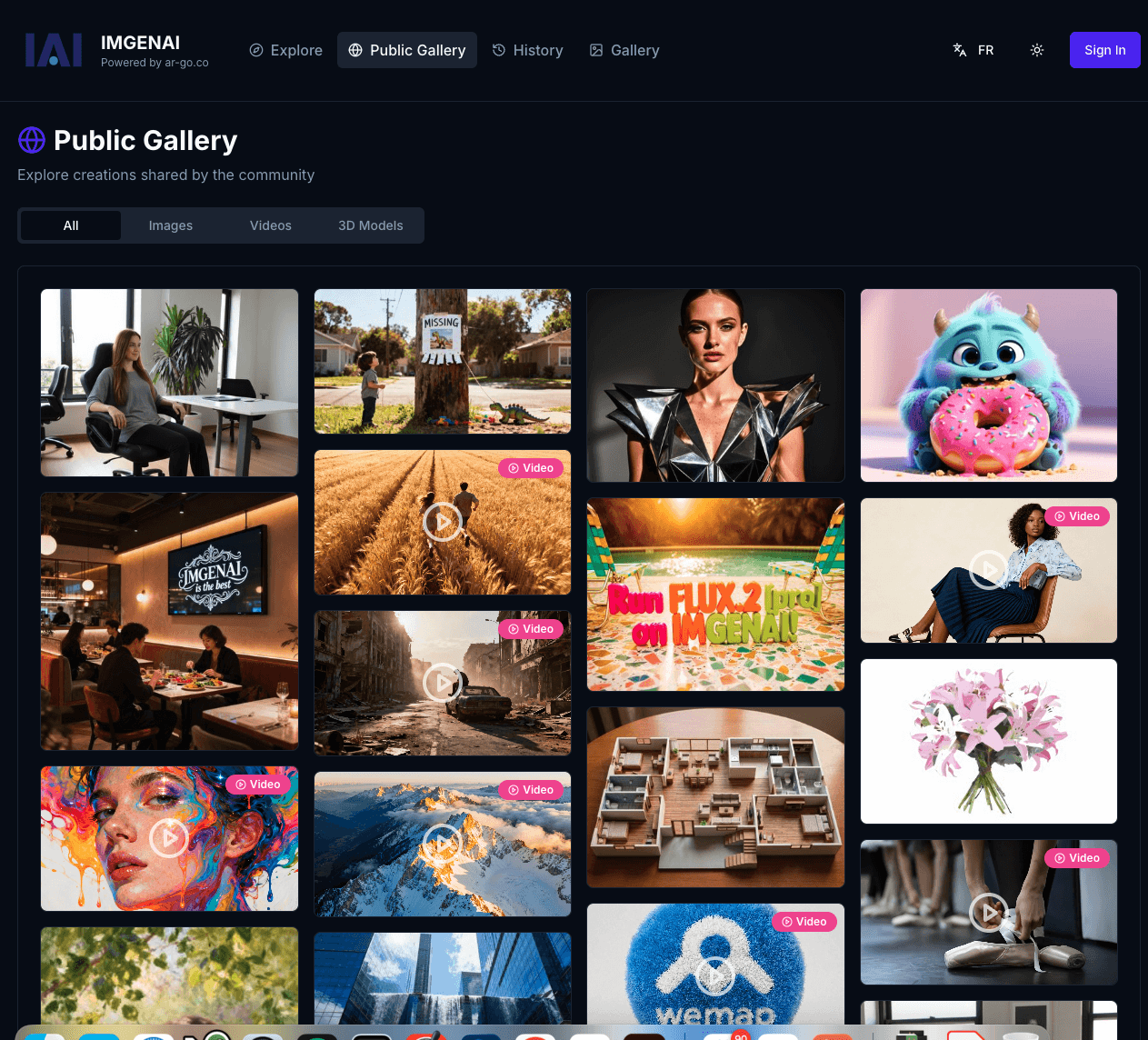Open the restaurant IMGENAI screen image
The width and height of the screenshot is (1148, 1040).
[x=169, y=622]
